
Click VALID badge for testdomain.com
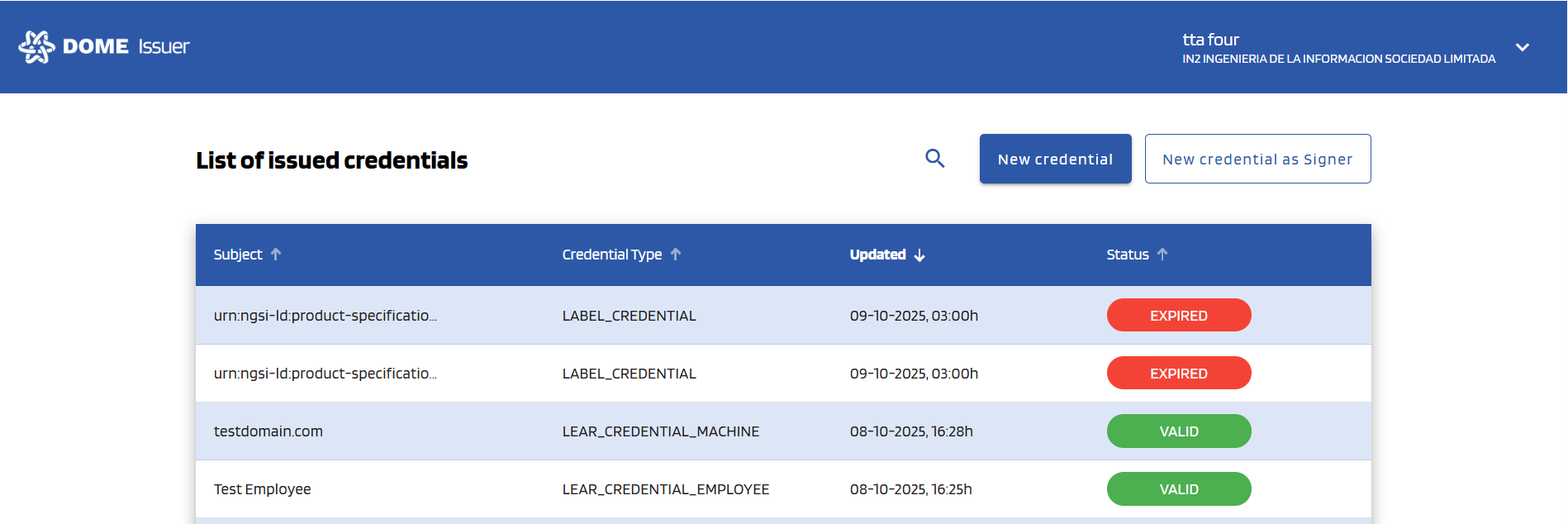click(x=1178, y=431)
